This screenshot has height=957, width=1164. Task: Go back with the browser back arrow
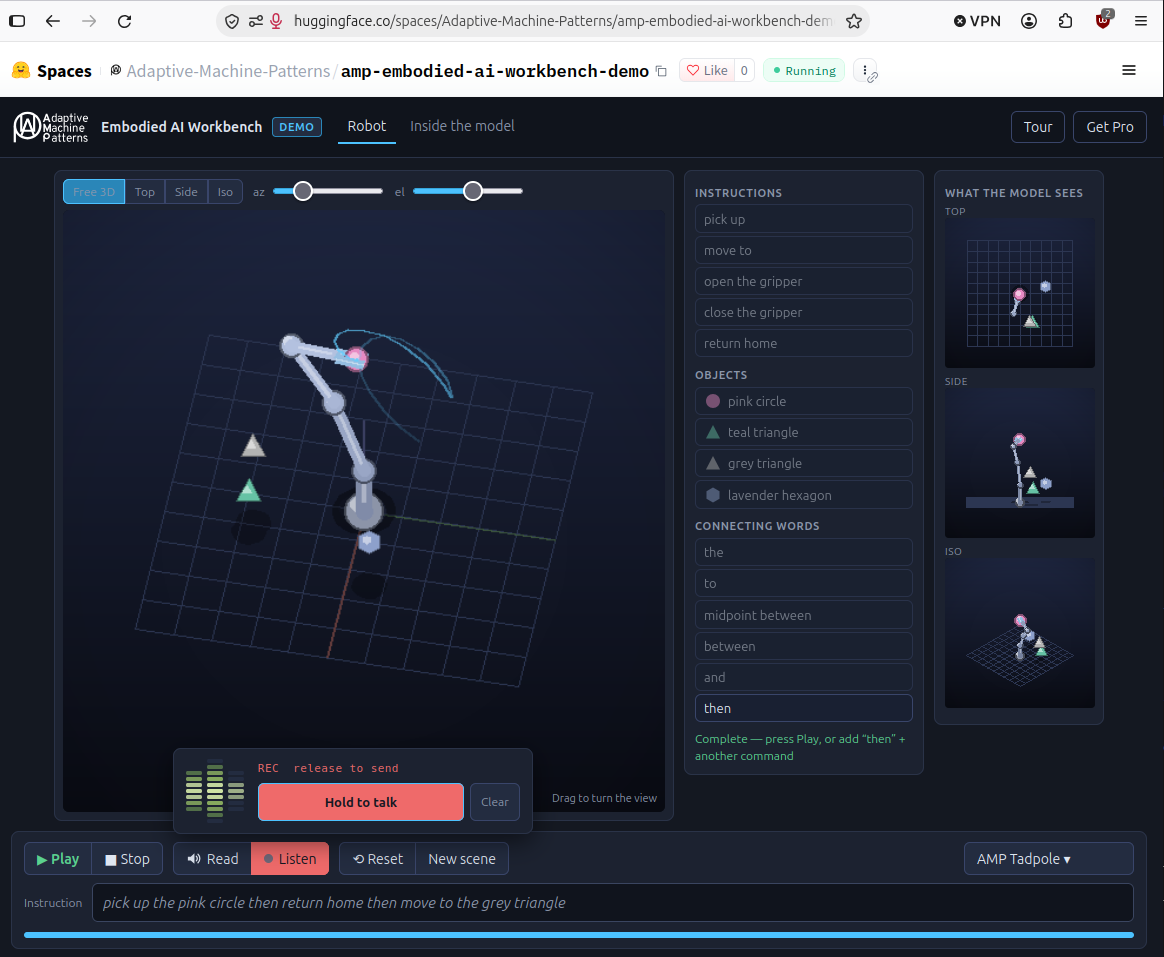pos(53,21)
